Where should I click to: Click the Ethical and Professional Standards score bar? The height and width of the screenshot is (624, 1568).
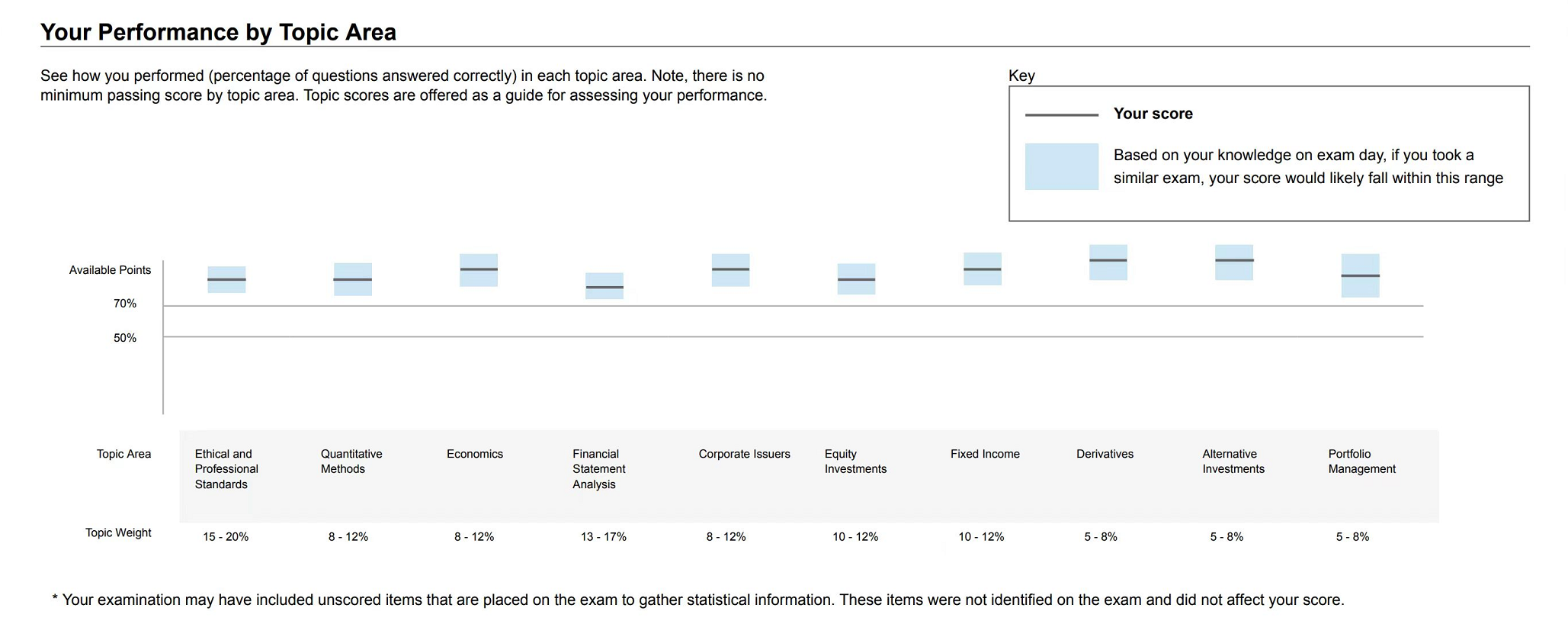tap(226, 279)
